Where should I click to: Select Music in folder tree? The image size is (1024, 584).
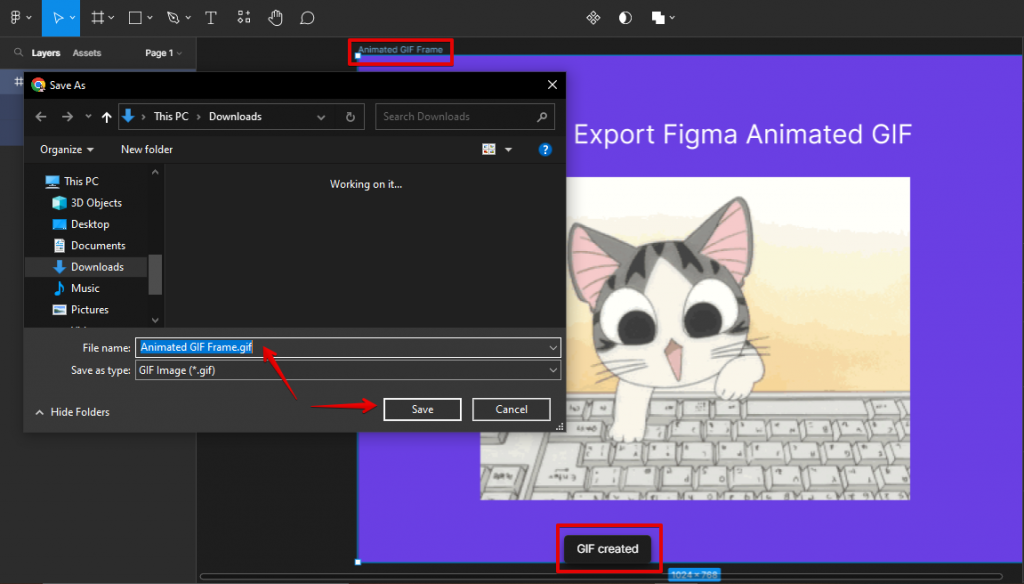tap(76, 288)
